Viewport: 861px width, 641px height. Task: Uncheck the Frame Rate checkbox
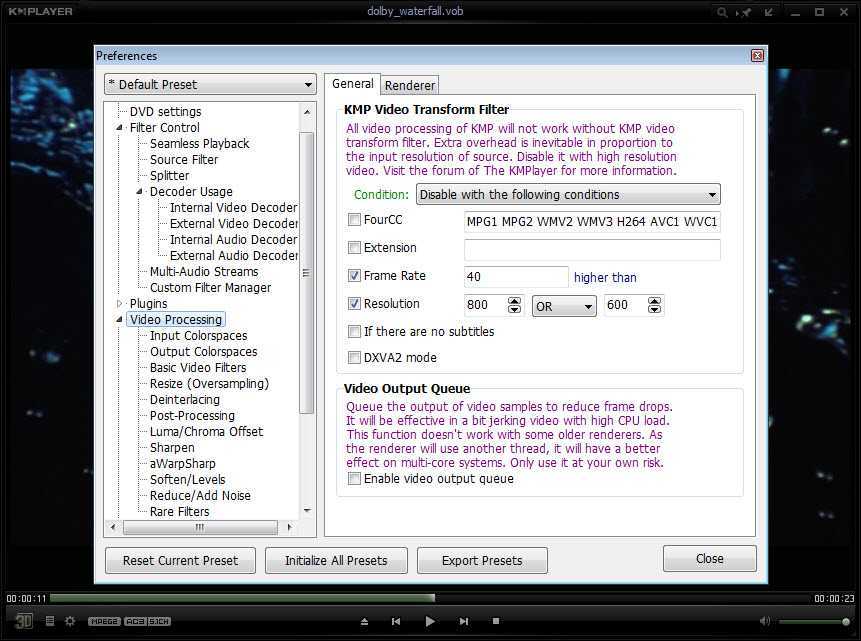point(354,276)
